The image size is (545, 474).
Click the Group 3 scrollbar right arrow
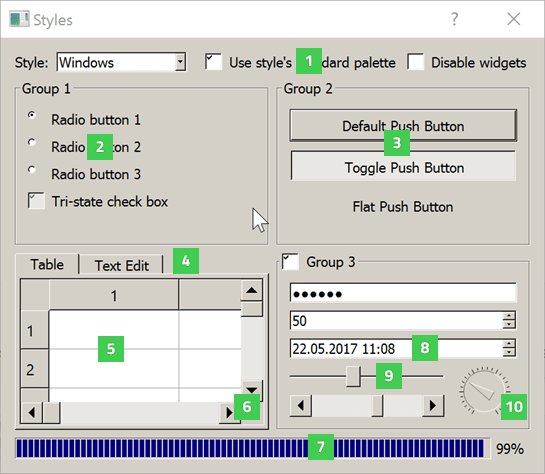coord(433,405)
